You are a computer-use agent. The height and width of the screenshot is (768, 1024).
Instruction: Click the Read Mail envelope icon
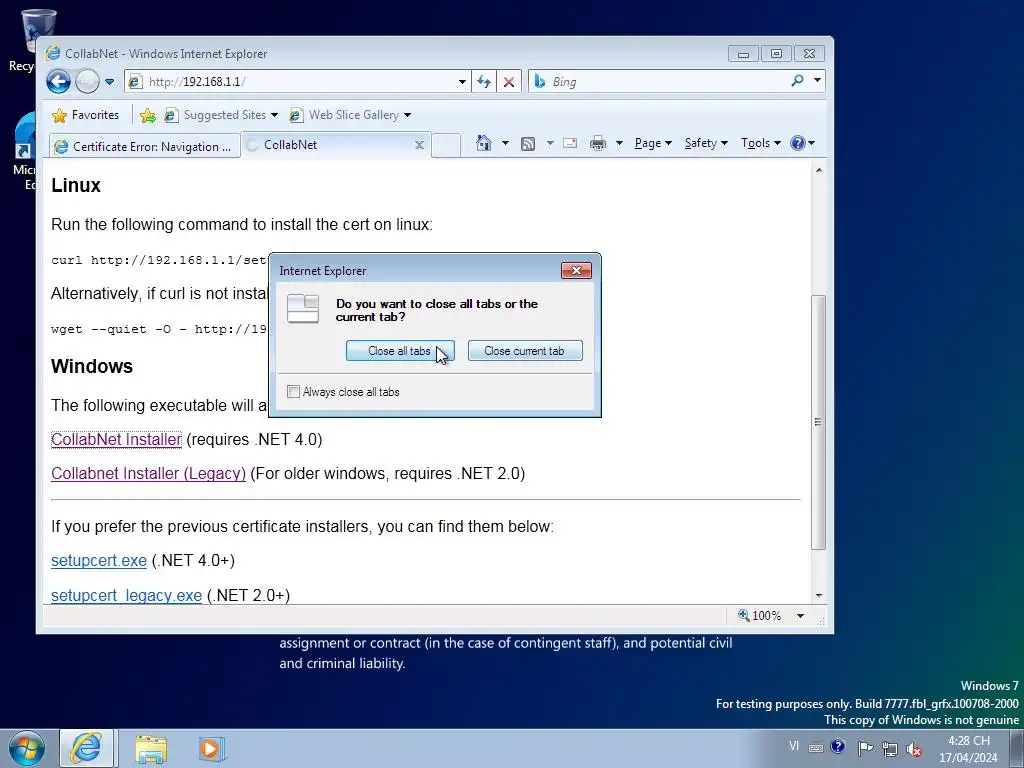pyautogui.click(x=569, y=143)
